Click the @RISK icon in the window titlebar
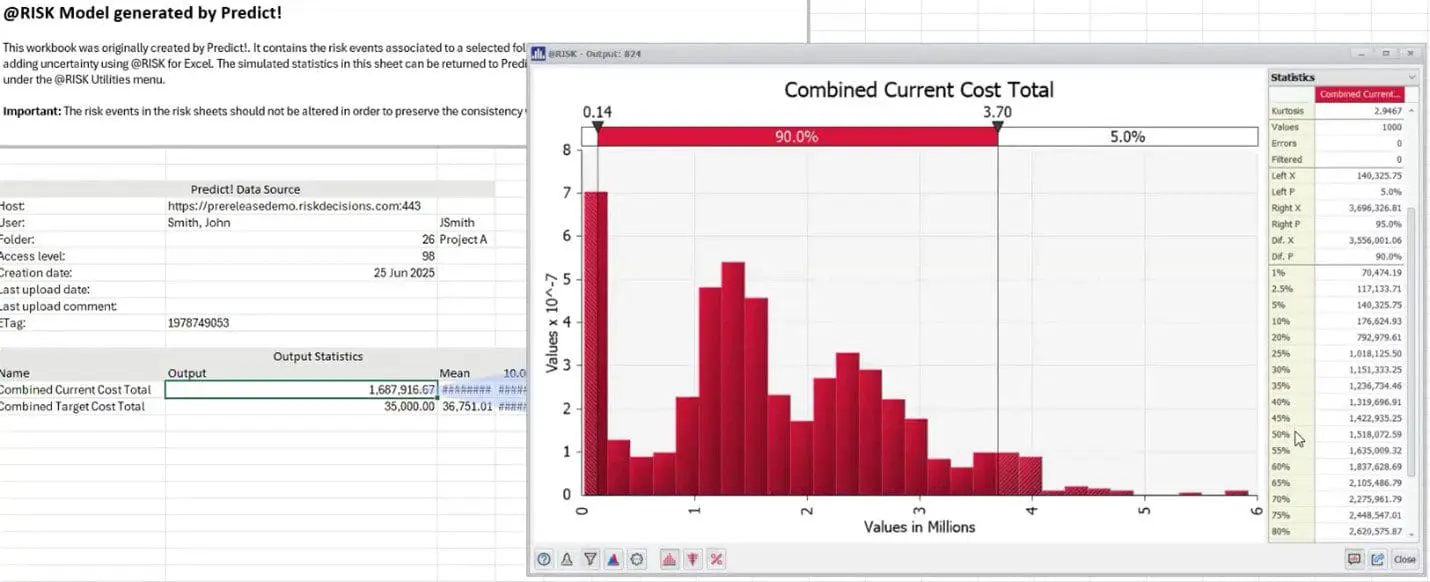Viewport: 1430px width, 582px height. pos(539,53)
